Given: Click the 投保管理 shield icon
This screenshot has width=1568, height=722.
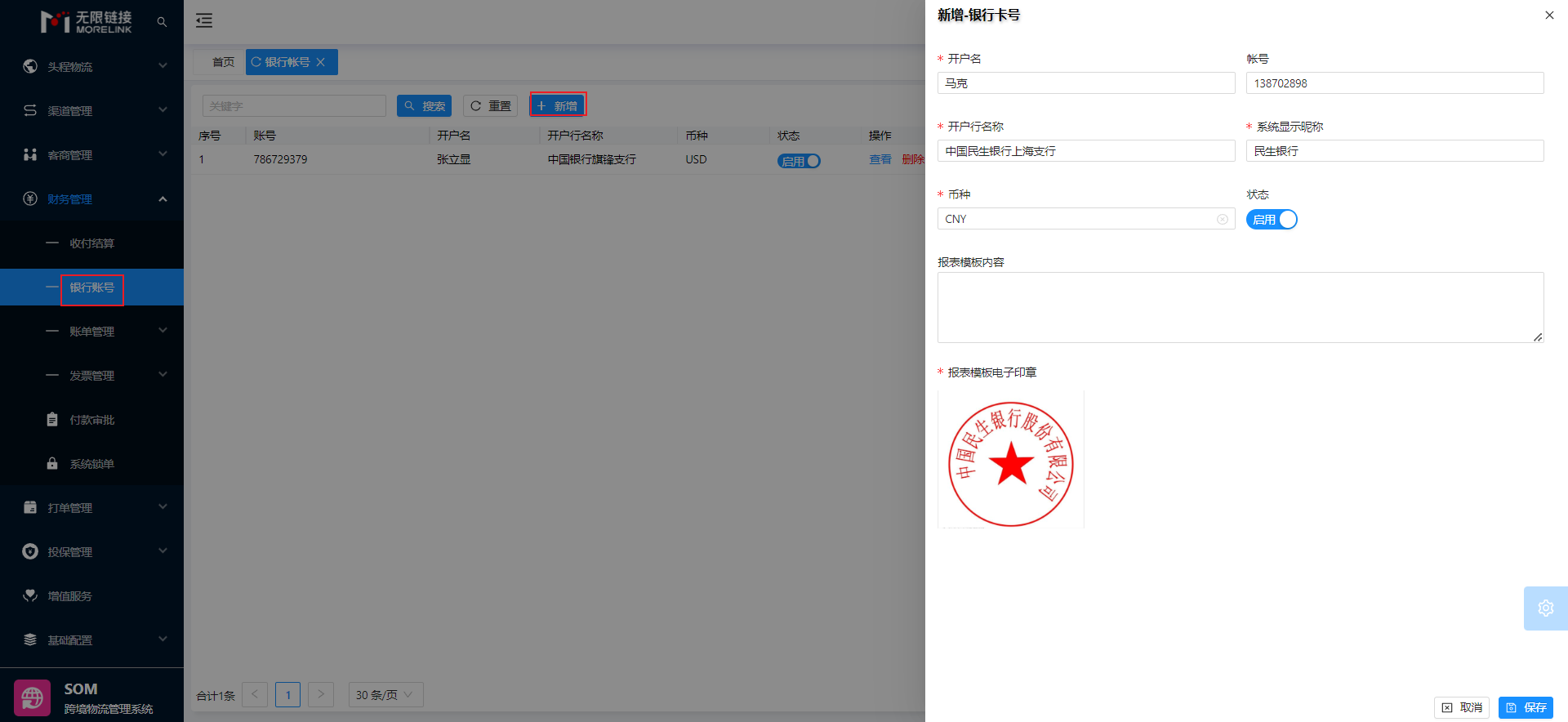Looking at the screenshot, I should [x=30, y=551].
